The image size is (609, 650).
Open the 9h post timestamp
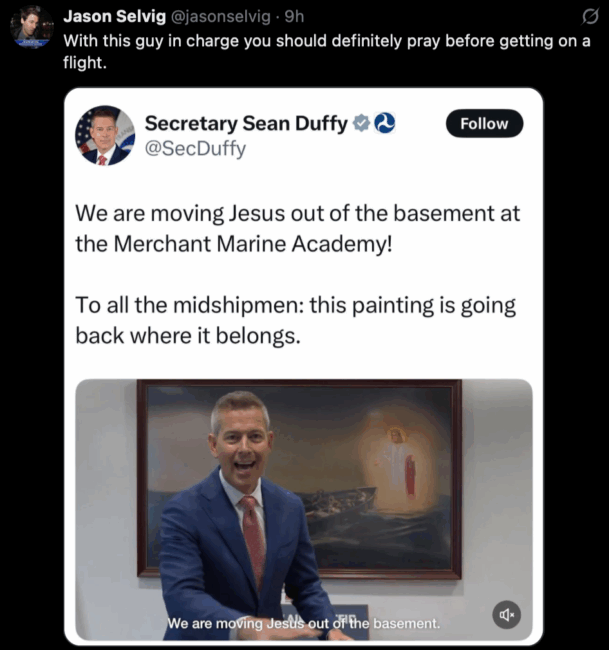(294, 17)
